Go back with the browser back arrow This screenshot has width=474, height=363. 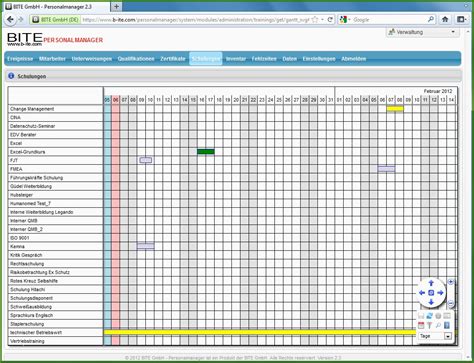(x=10, y=20)
